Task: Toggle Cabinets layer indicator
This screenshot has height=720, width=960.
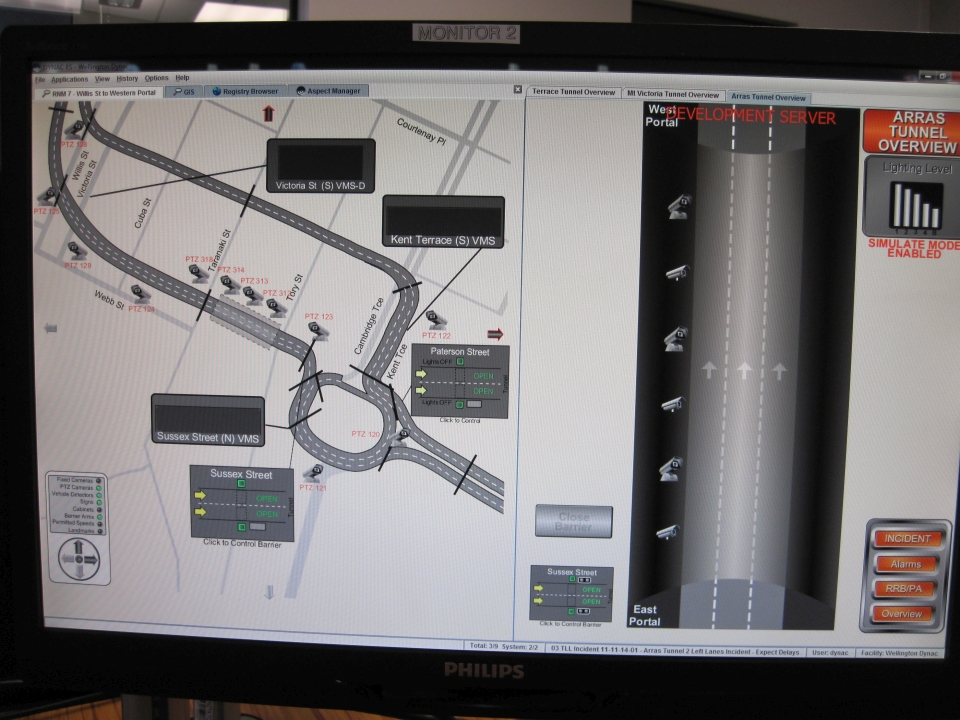Action: 99,509
